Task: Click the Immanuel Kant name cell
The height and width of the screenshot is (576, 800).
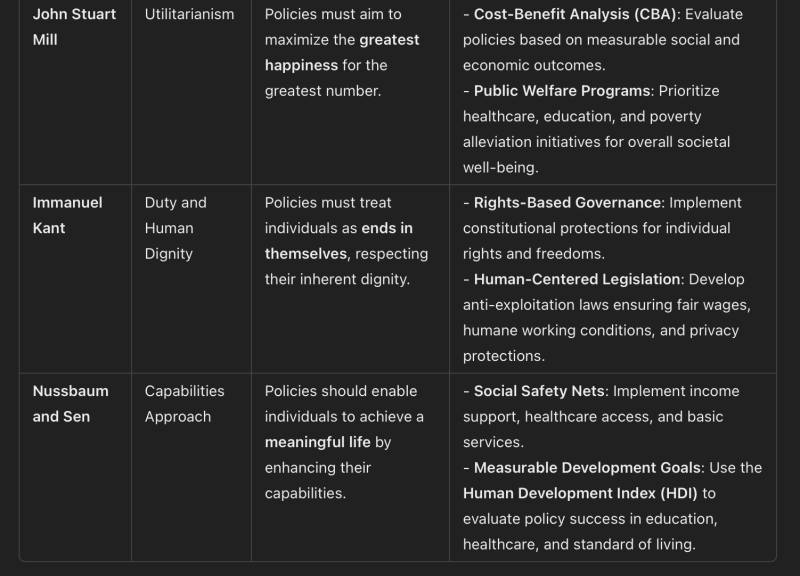Action: (x=67, y=215)
